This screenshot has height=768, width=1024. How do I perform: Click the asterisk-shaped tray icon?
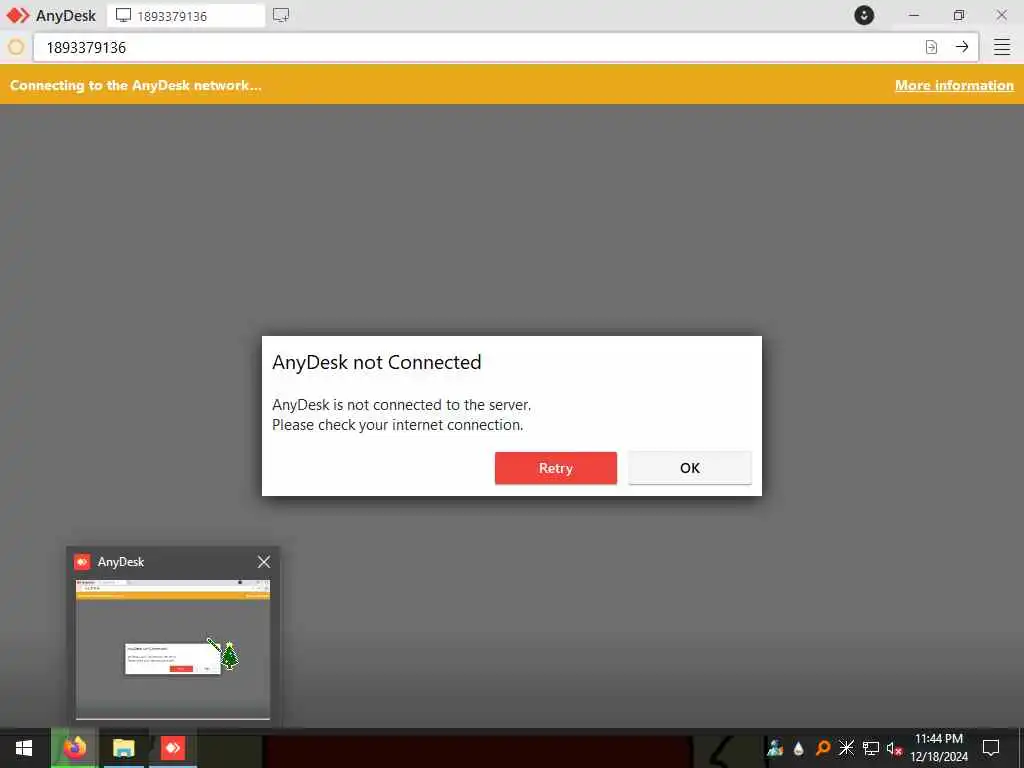(x=846, y=748)
